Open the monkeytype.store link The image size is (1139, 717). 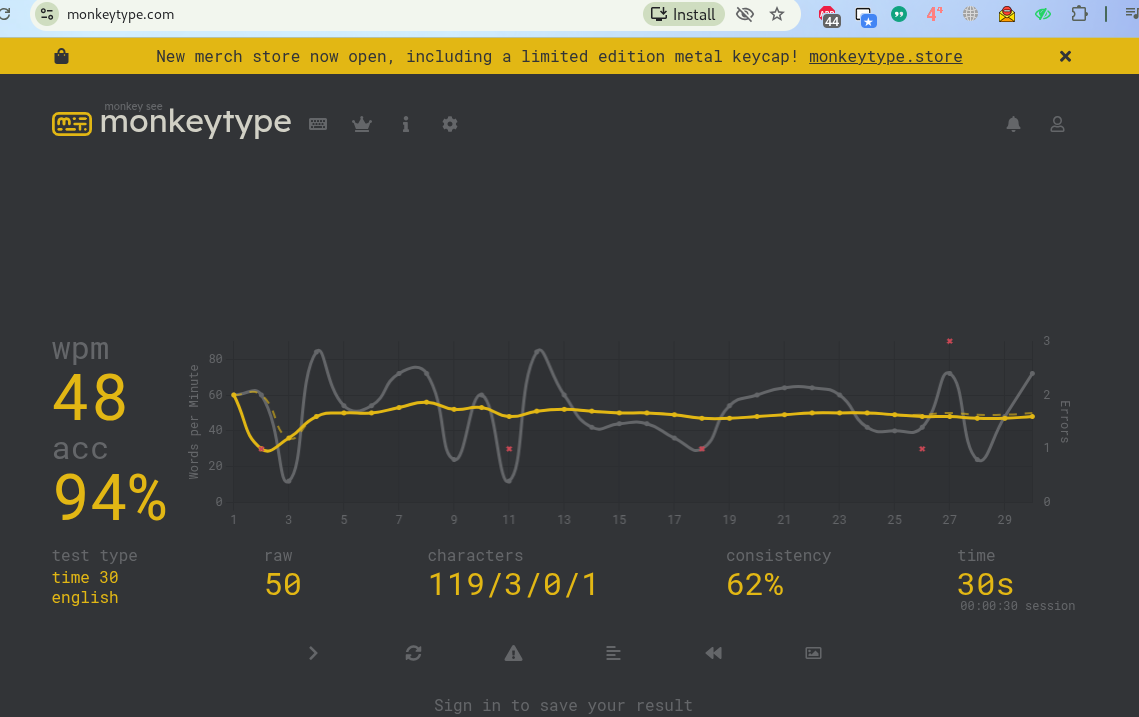(x=885, y=57)
